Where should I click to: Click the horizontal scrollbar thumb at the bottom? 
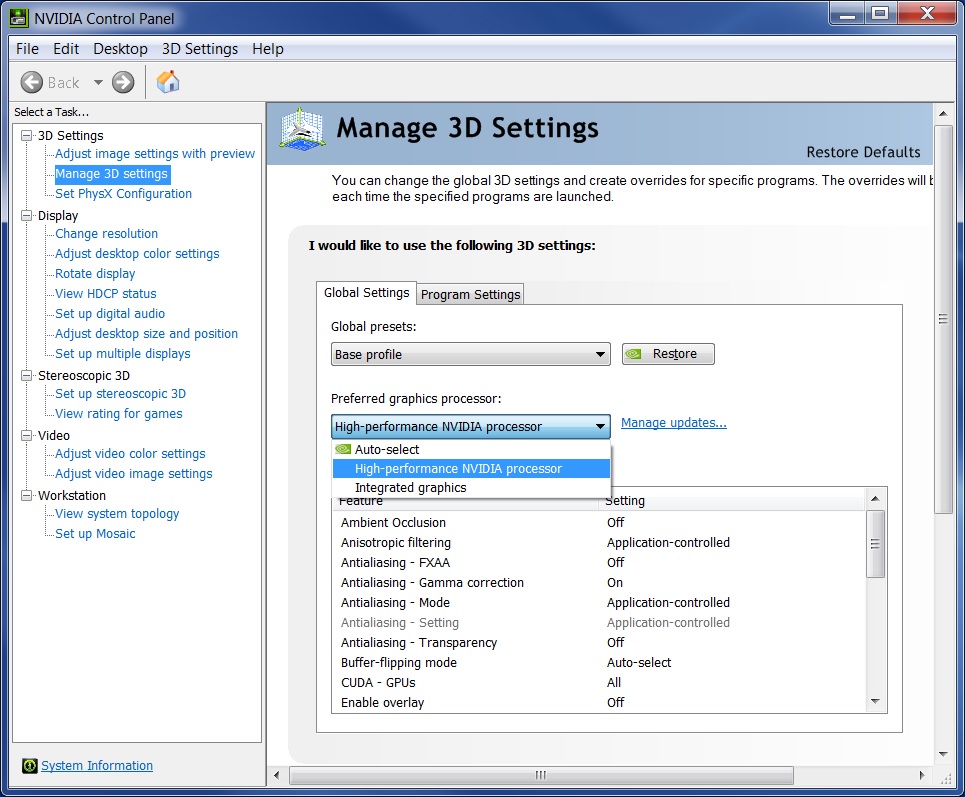(x=541, y=776)
